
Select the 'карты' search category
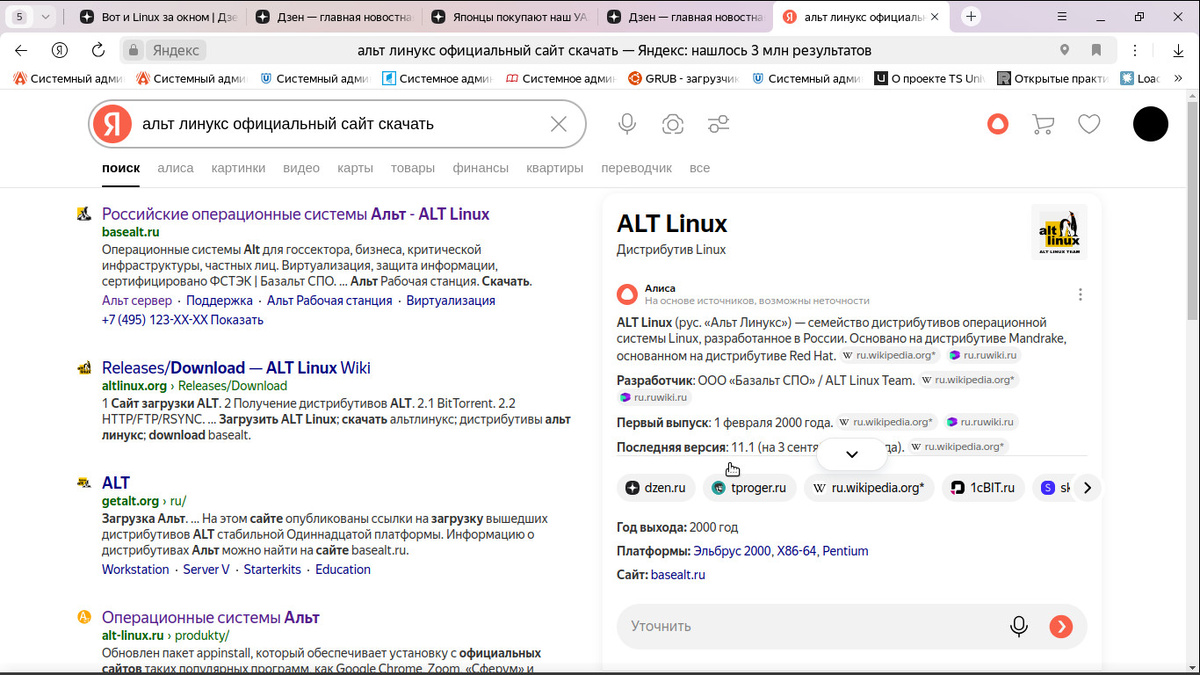coord(355,168)
